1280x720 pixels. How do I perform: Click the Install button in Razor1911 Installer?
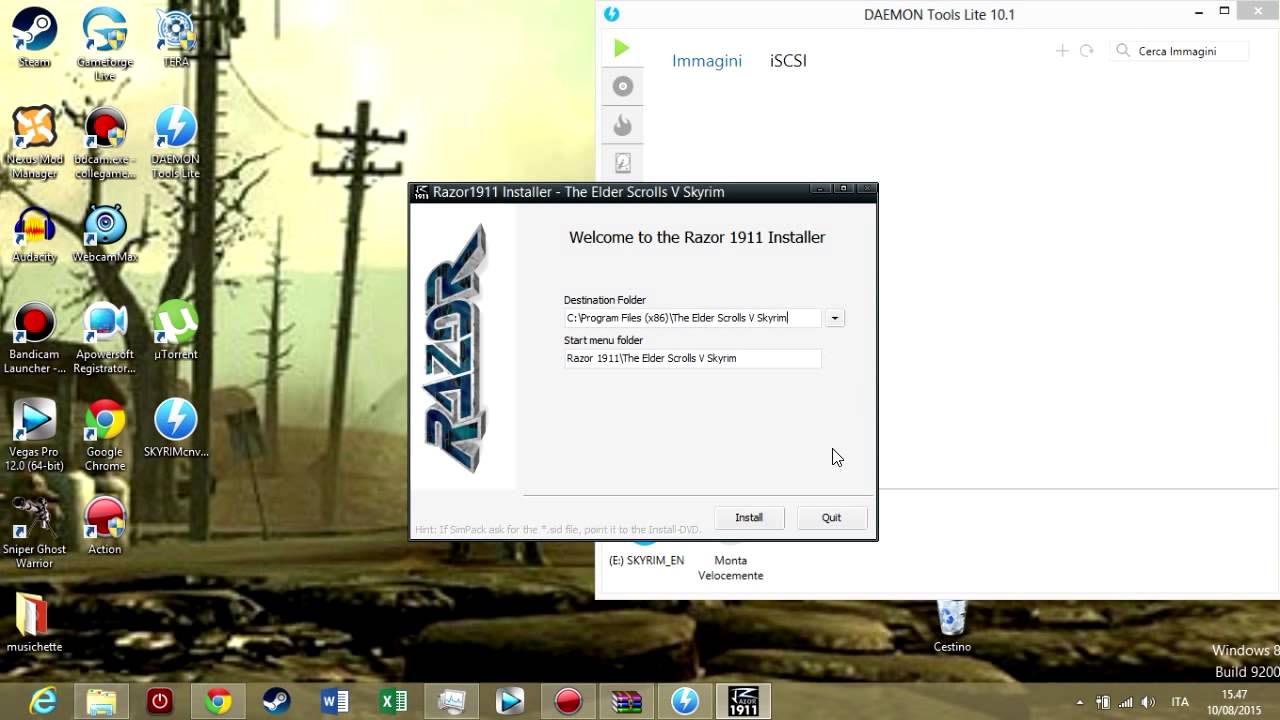tap(749, 517)
